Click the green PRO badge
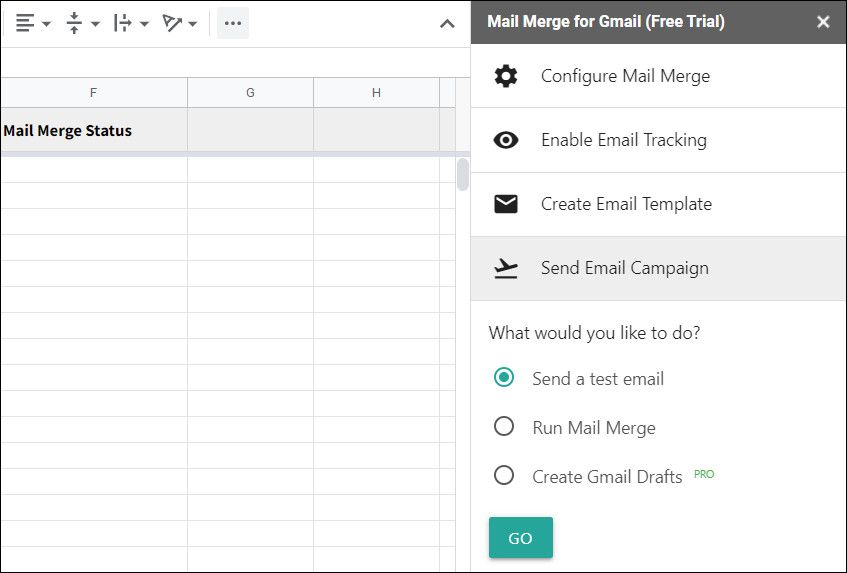 (x=704, y=474)
